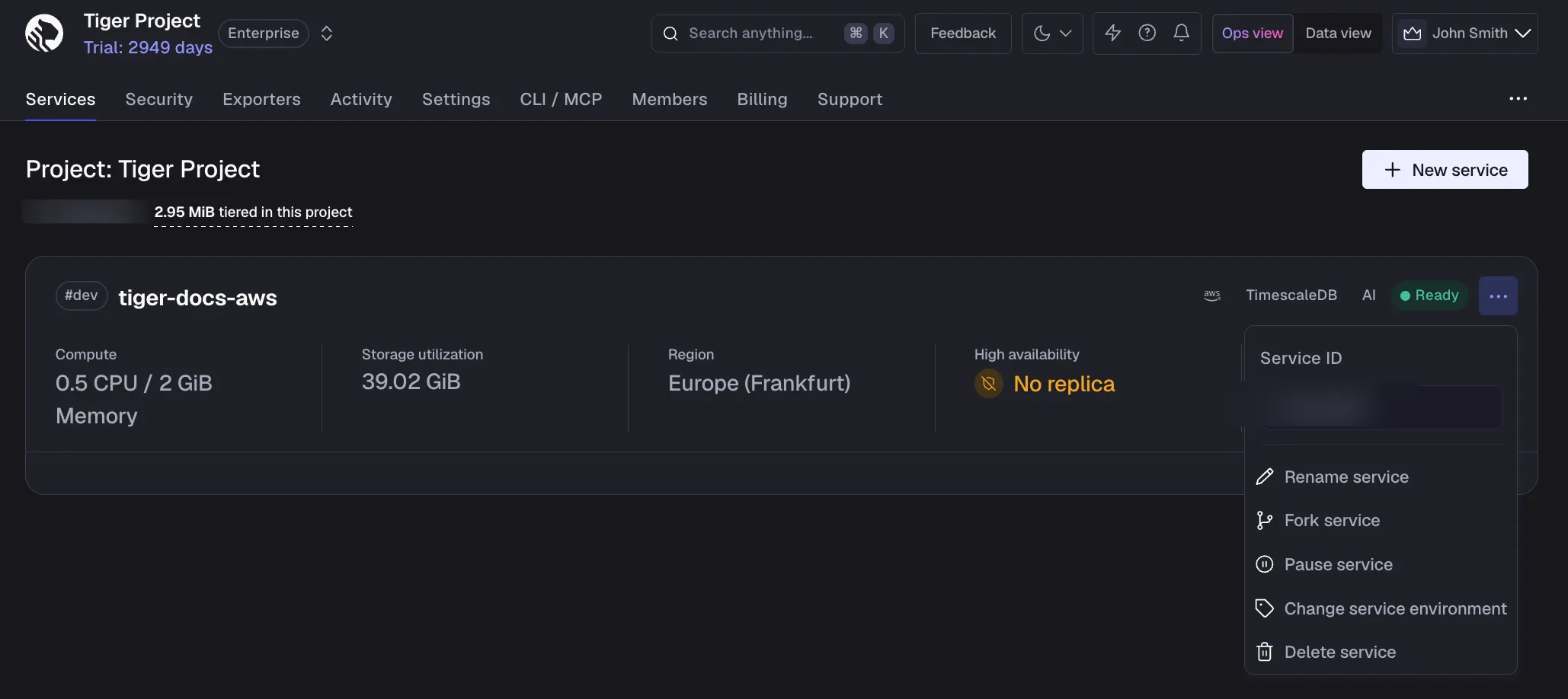
Task: Click the Tiger logo icon
Action: (x=44, y=34)
